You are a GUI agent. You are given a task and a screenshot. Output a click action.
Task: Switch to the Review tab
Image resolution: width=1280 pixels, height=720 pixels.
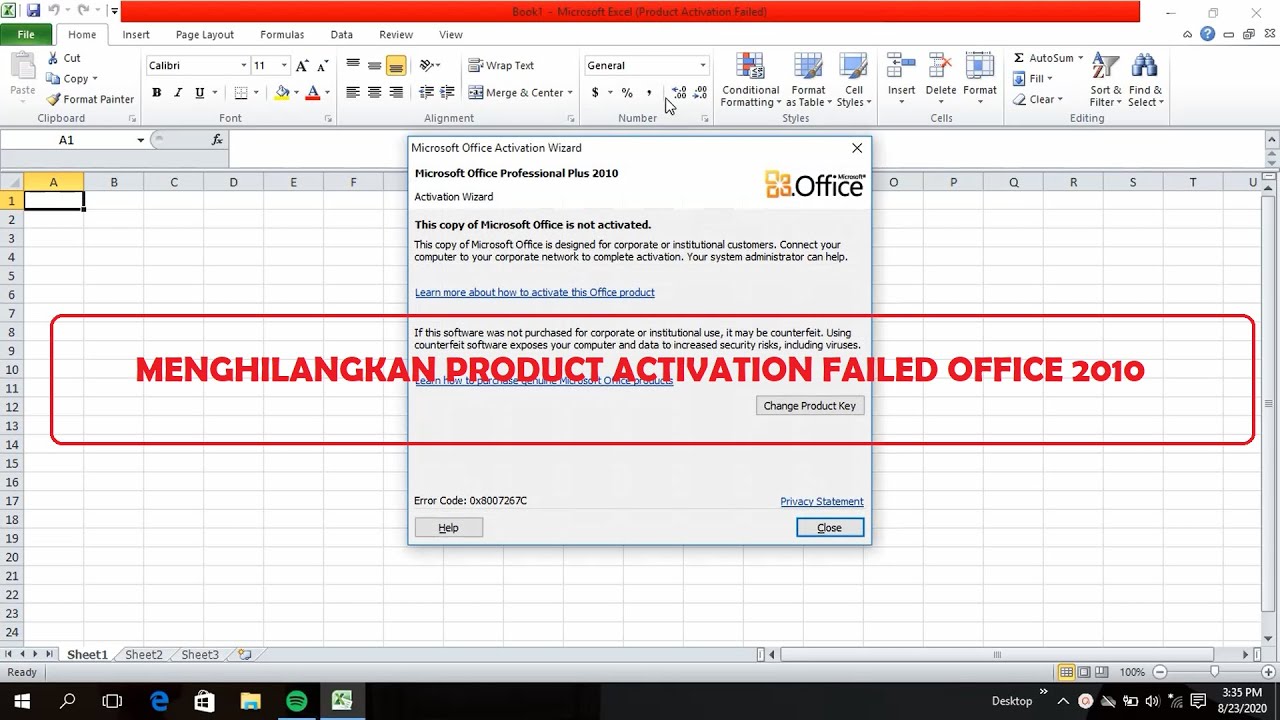pyautogui.click(x=396, y=34)
